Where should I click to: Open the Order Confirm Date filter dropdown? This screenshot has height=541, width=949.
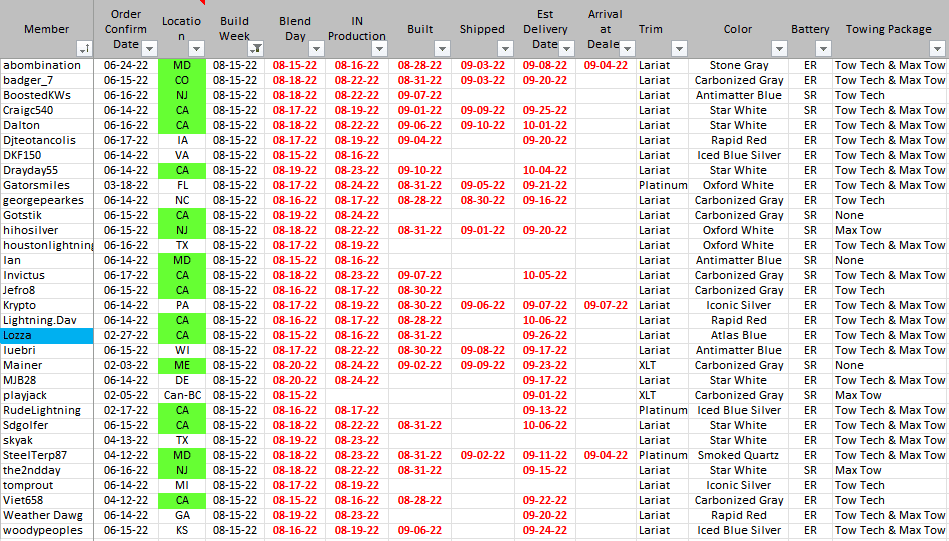click(149, 48)
